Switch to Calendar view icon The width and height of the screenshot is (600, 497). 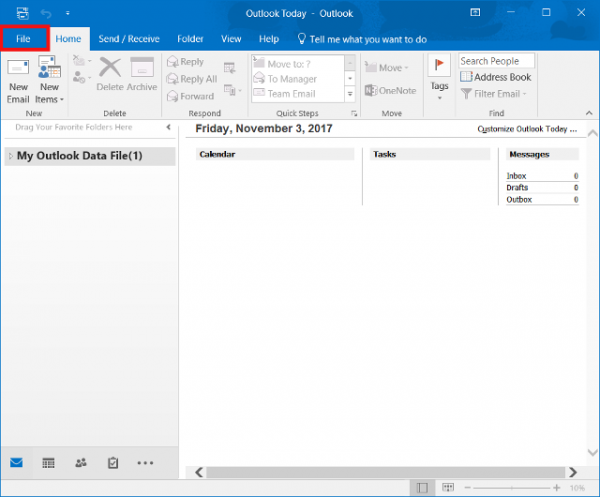48,463
